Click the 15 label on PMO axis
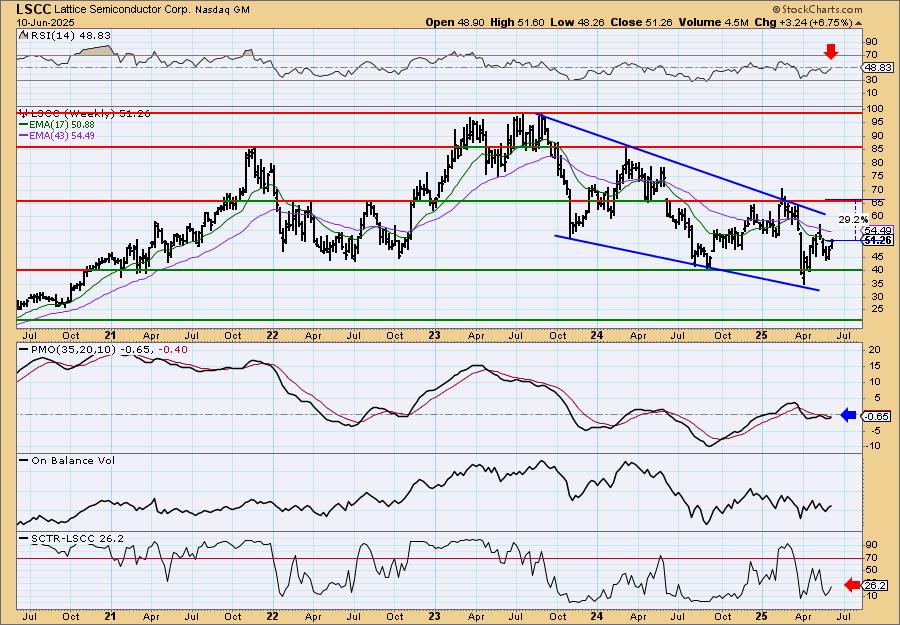The height and width of the screenshot is (625, 900). click(874, 366)
